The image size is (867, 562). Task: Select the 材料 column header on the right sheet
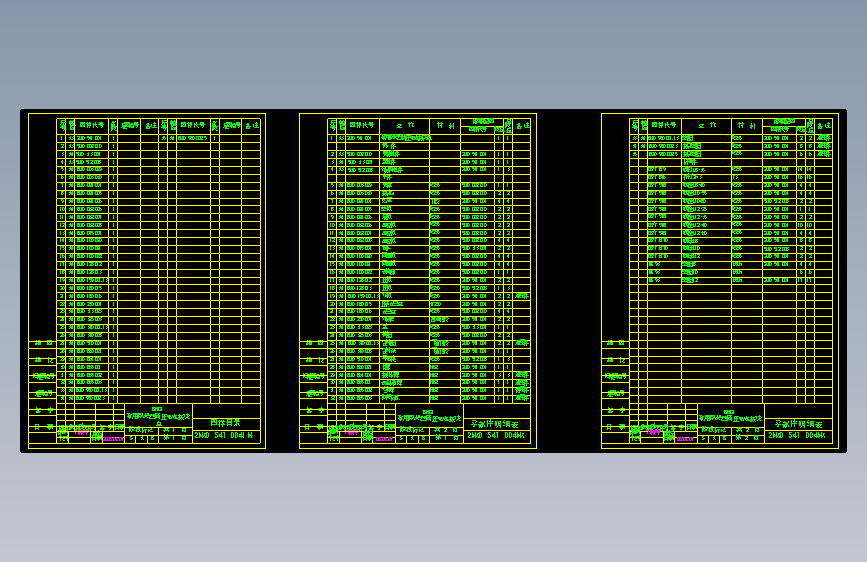[747, 126]
